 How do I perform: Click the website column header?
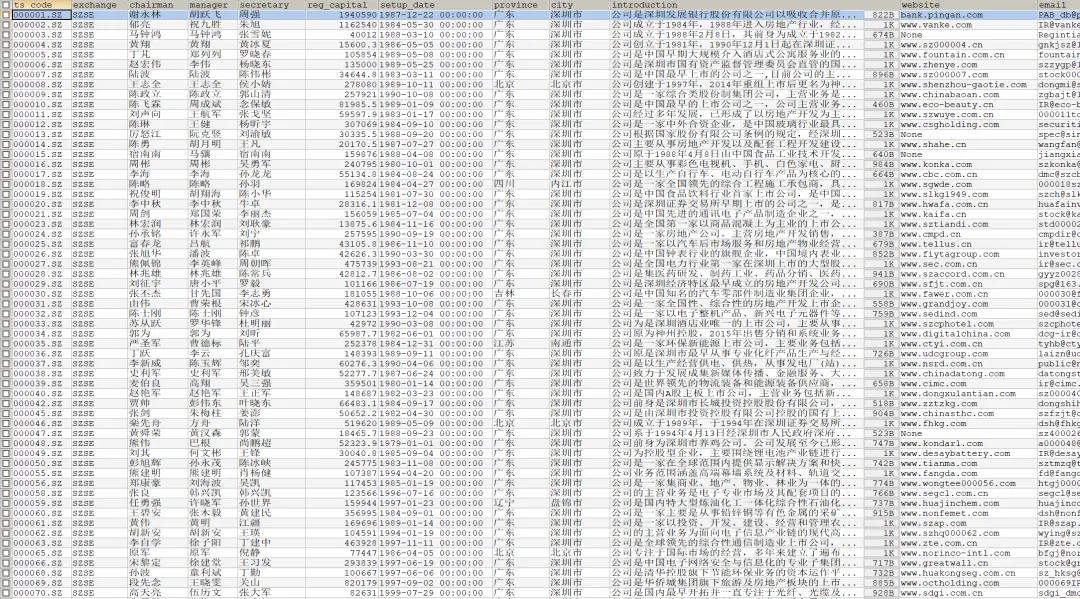(920, 5)
